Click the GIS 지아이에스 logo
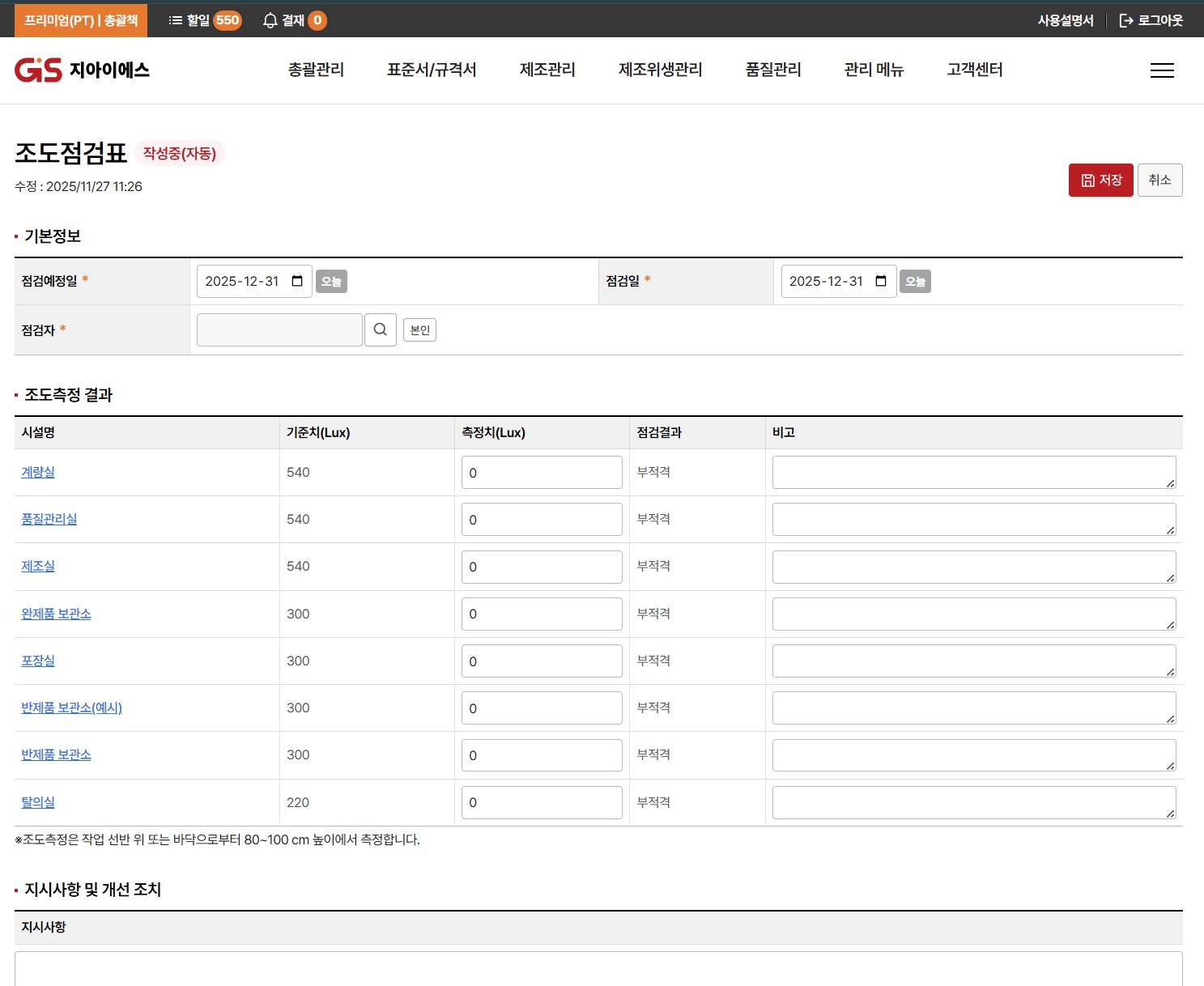The height and width of the screenshot is (986, 1204). click(x=82, y=70)
